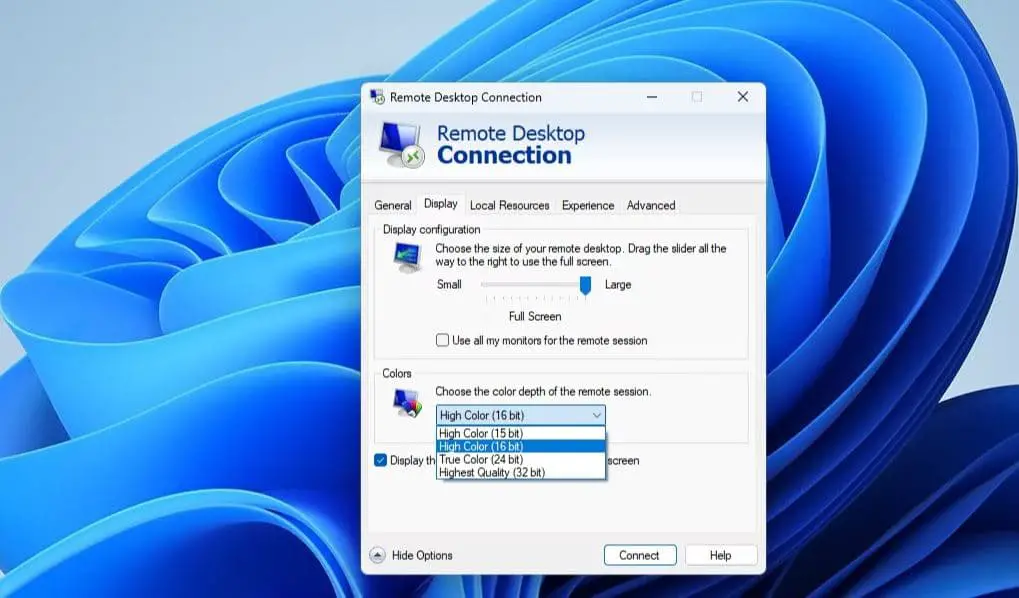The image size is (1019, 598).
Task: Close the Remote Desktop Connection window
Action: coord(742,97)
